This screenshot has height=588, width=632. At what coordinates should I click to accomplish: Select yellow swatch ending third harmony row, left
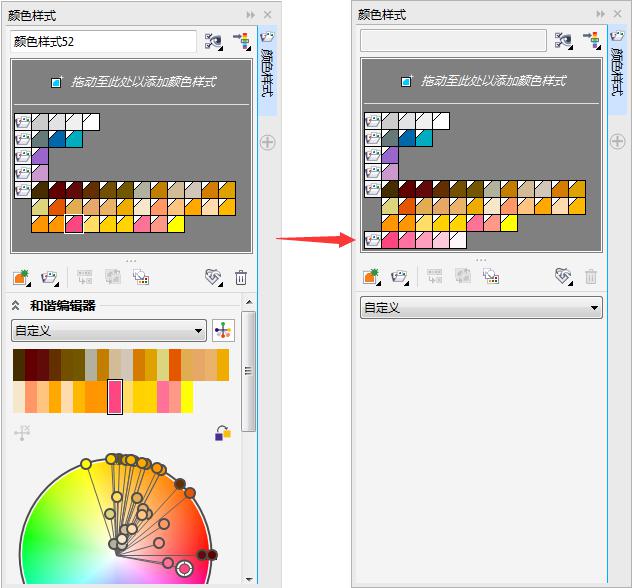[x=176, y=224]
